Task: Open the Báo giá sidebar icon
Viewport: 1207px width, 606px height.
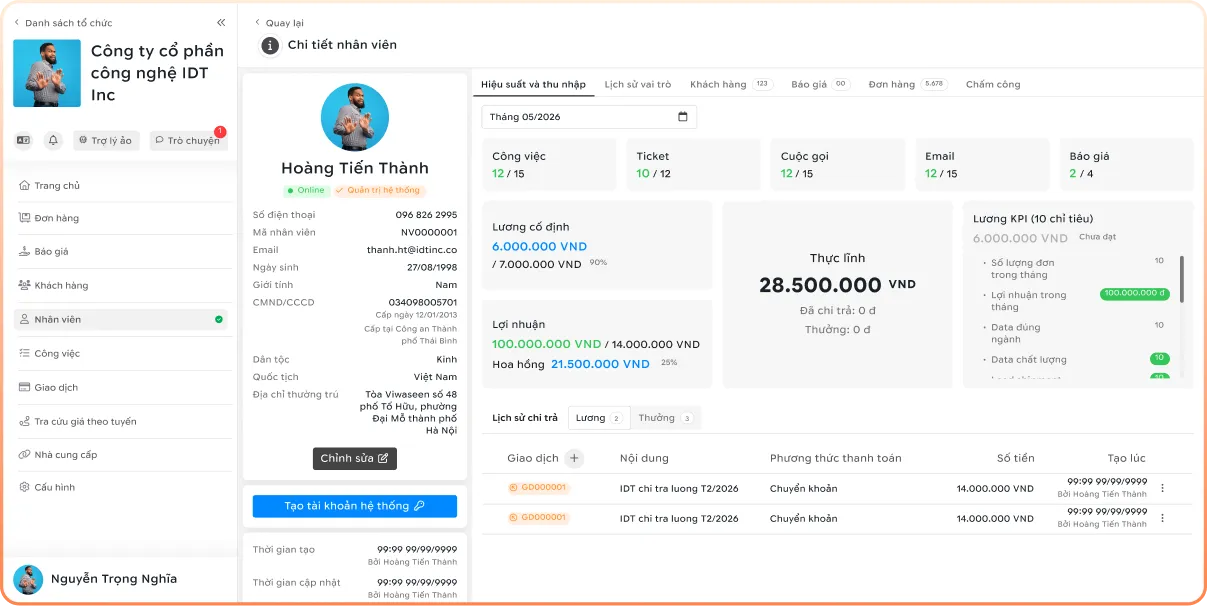Action: click(x=24, y=252)
